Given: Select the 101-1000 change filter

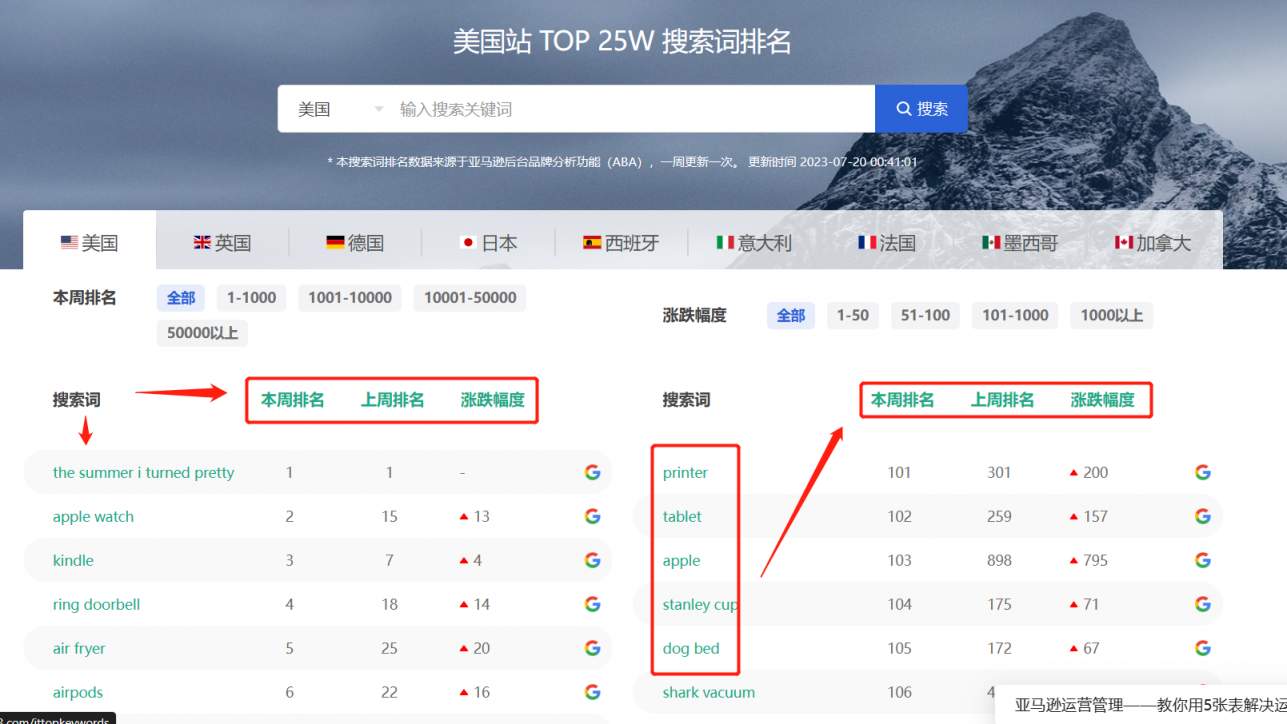Looking at the screenshot, I should (1015, 315).
